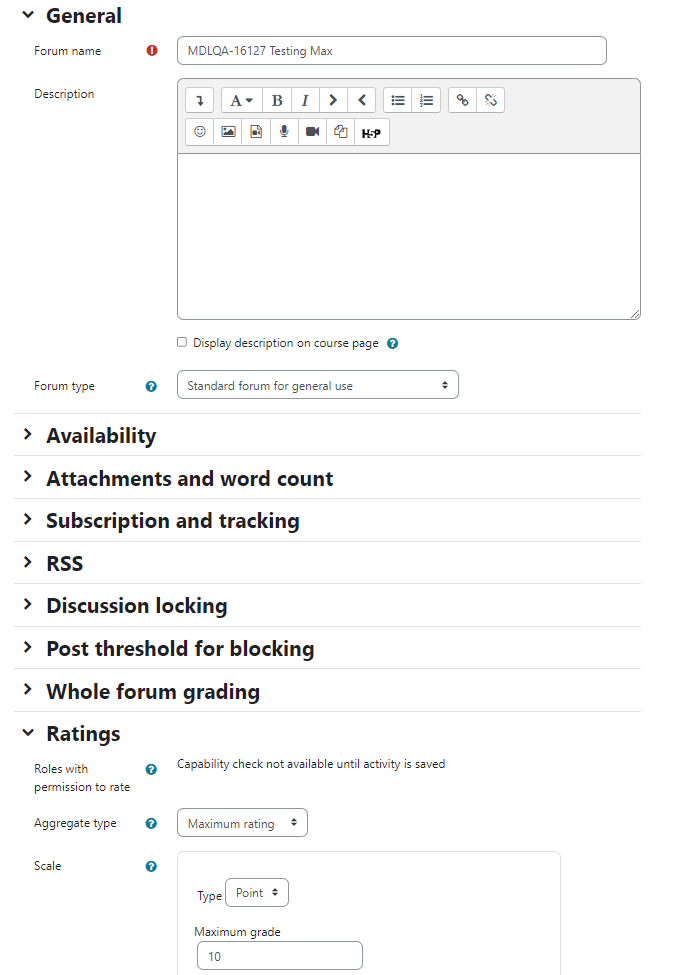687x975 pixels.
Task: Click the Maximum grade input field
Action: pyautogui.click(x=280, y=956)
